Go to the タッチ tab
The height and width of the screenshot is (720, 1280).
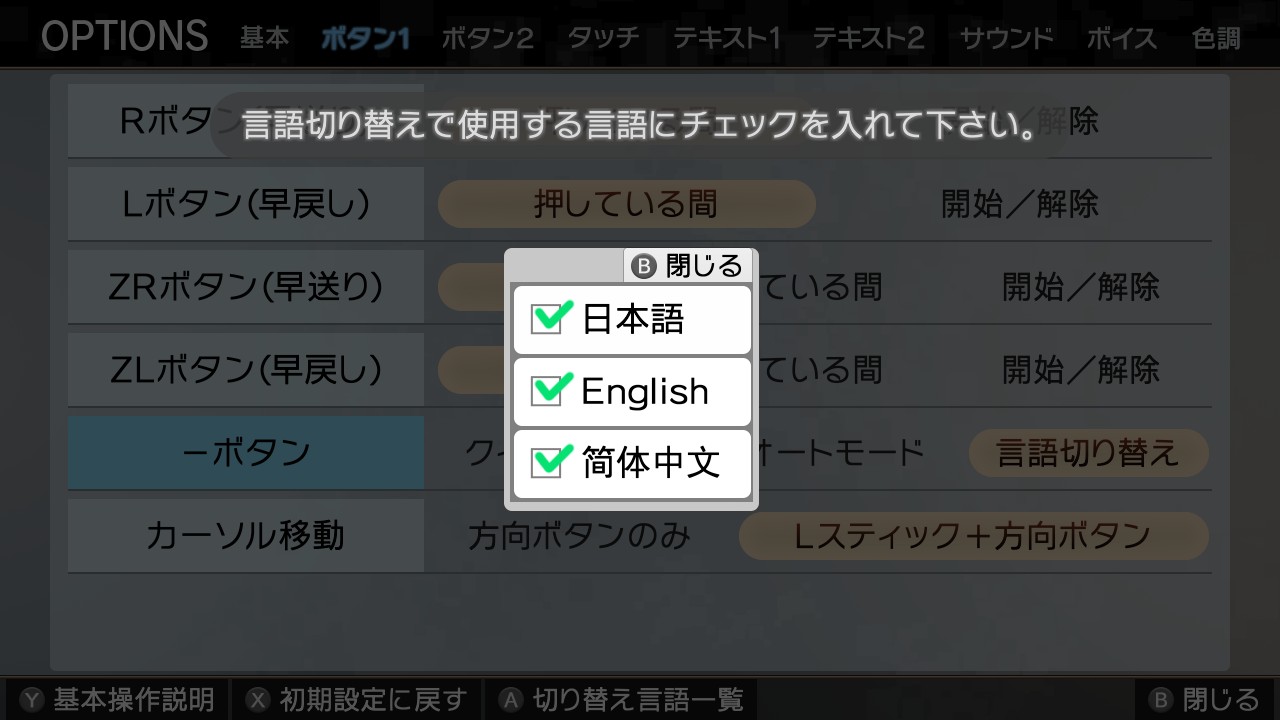pos(603,38)
